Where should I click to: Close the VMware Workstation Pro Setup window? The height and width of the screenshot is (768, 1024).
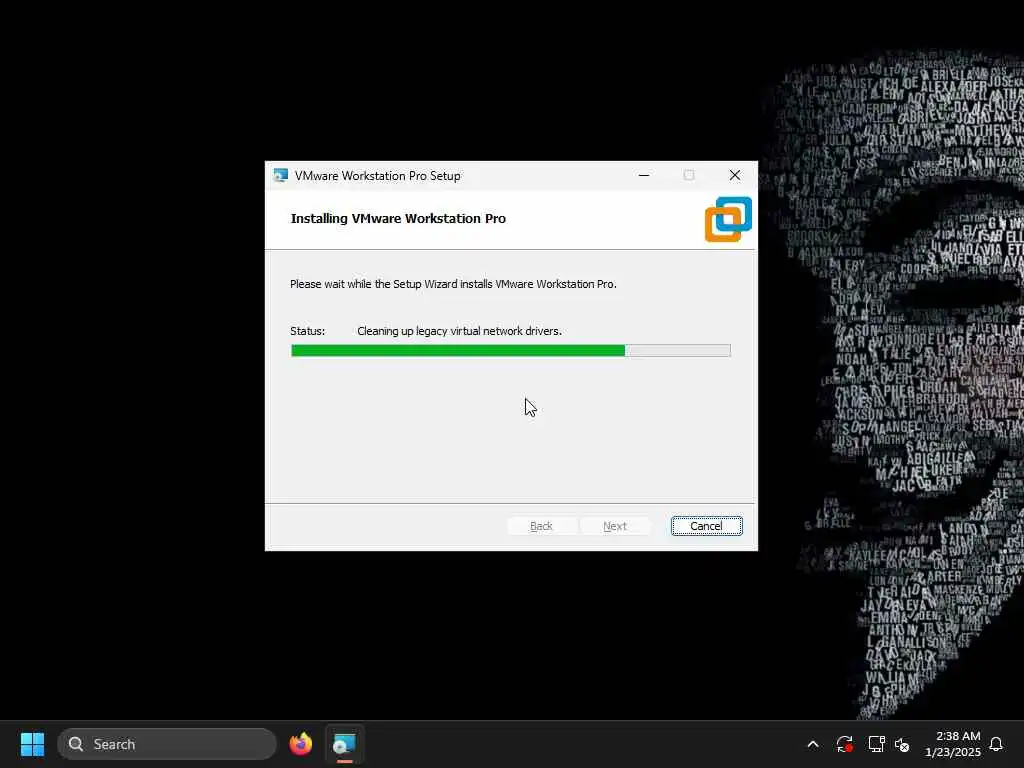click(735, 175)
